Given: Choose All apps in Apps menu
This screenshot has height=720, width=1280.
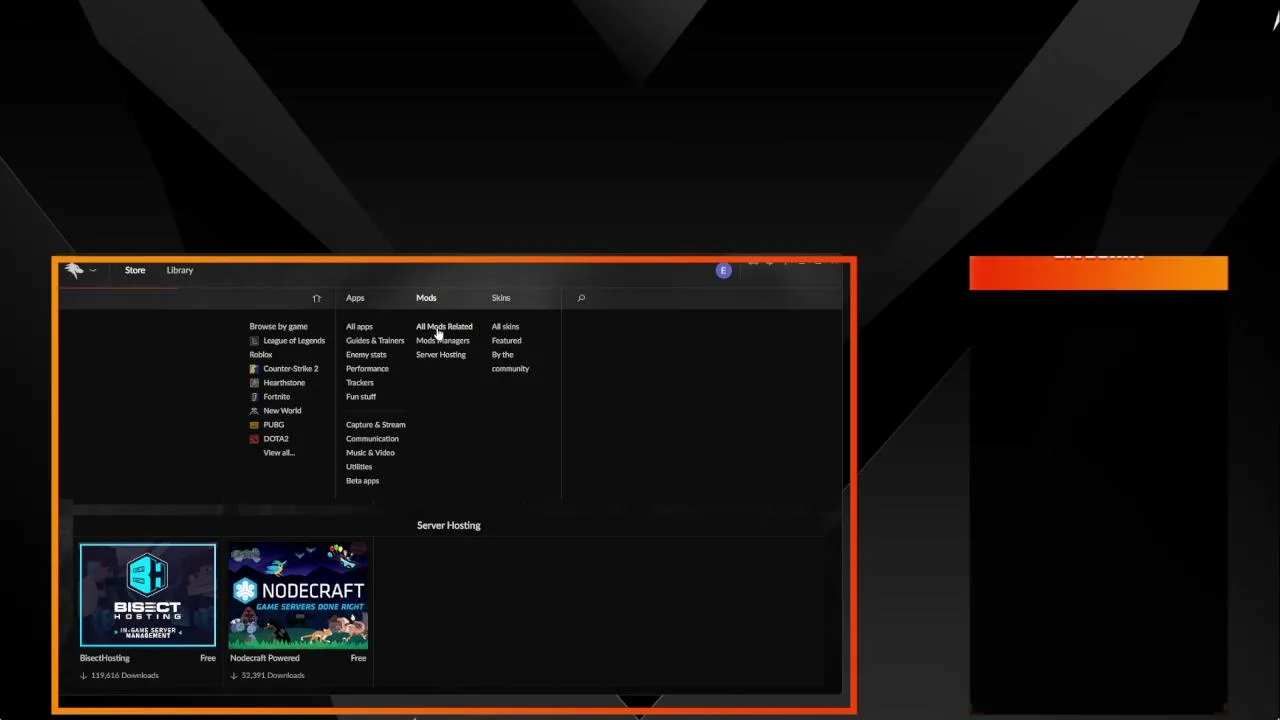Looking at the screenshot, I should (359, 327).
